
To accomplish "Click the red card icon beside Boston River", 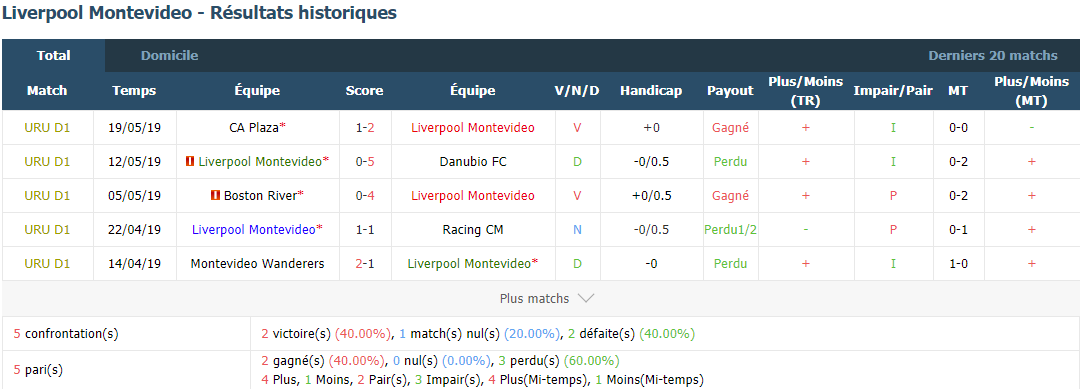I will (216, 196).
